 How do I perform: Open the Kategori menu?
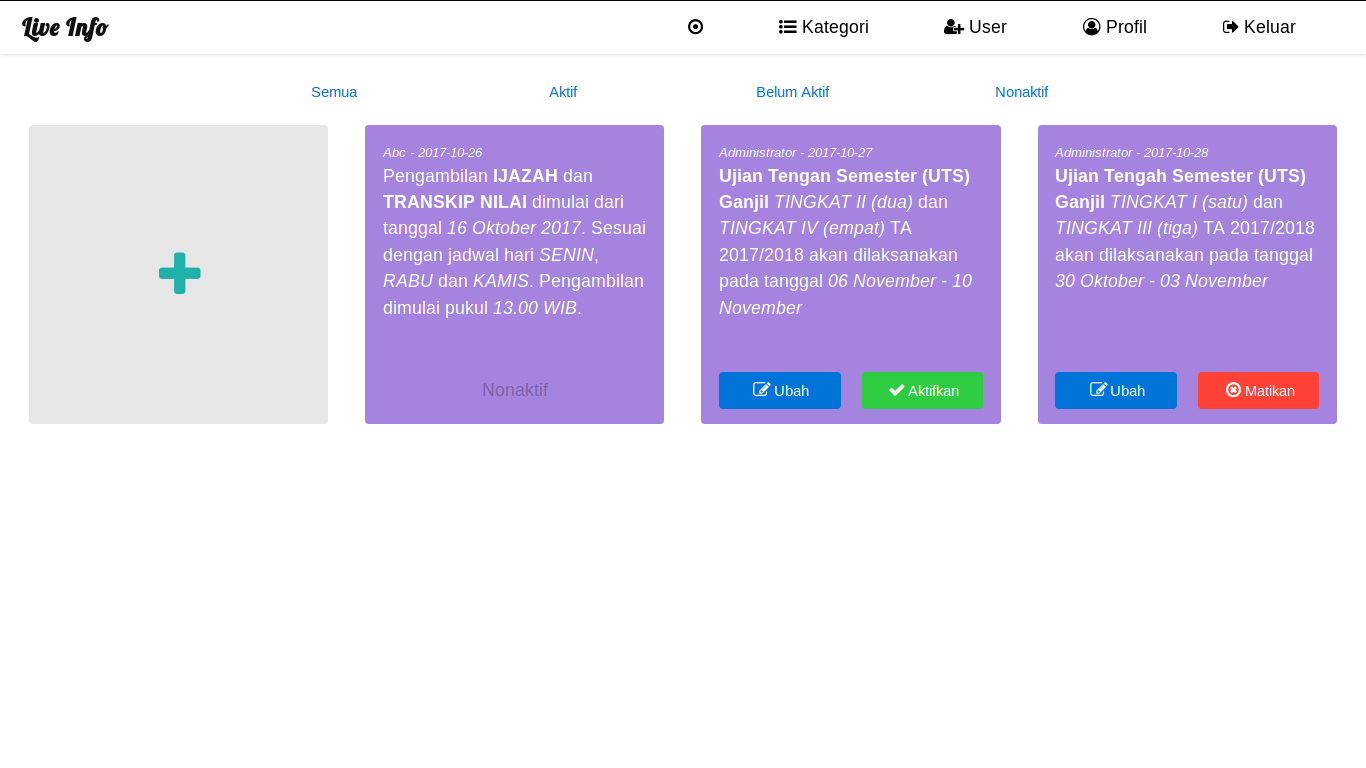point(824,27)
